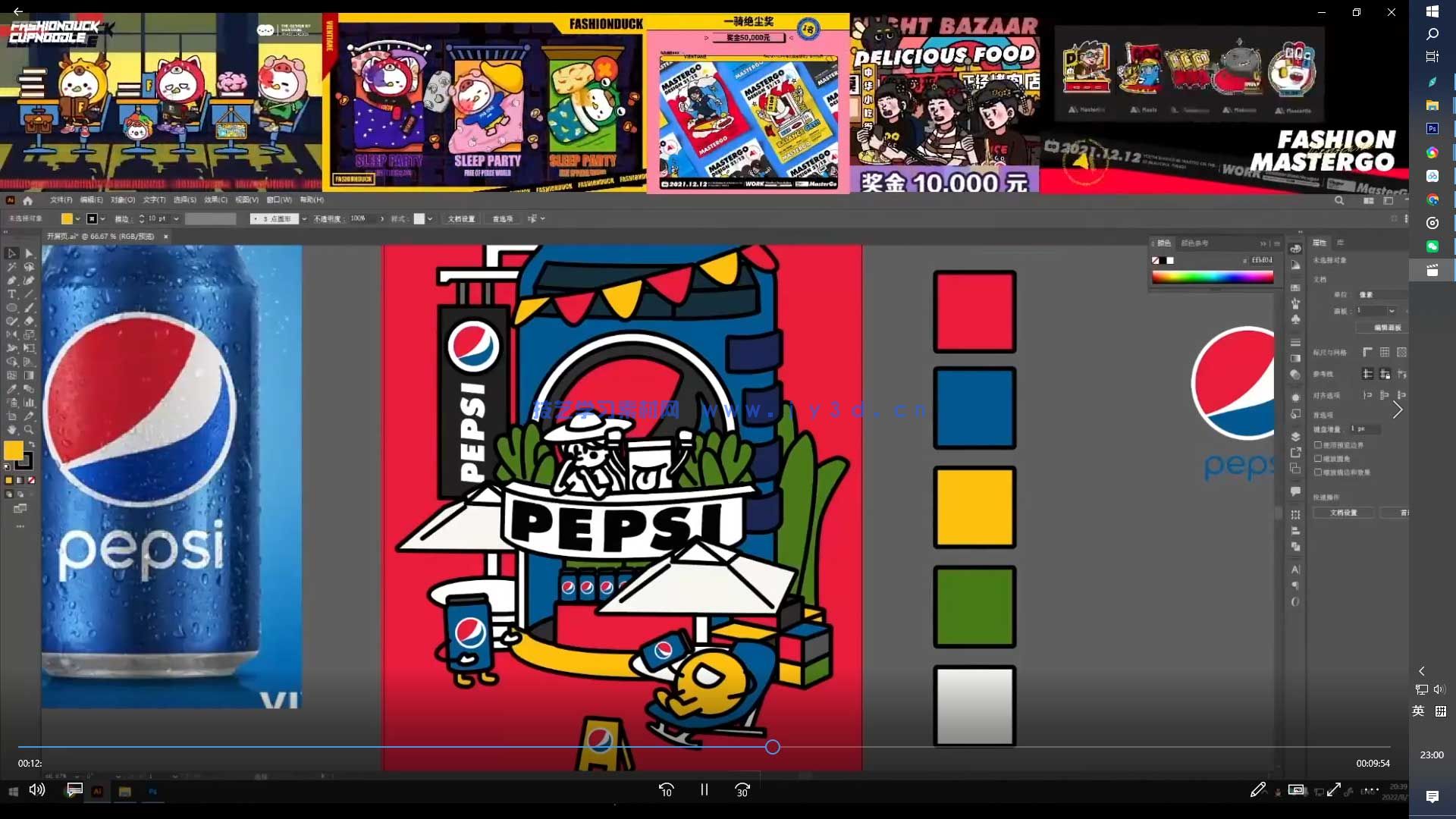The width and height of the screenshot is (1456, 819).
Task: Click the color spectrum bar
Action: pyautogui.click(x=1212, y=278)
